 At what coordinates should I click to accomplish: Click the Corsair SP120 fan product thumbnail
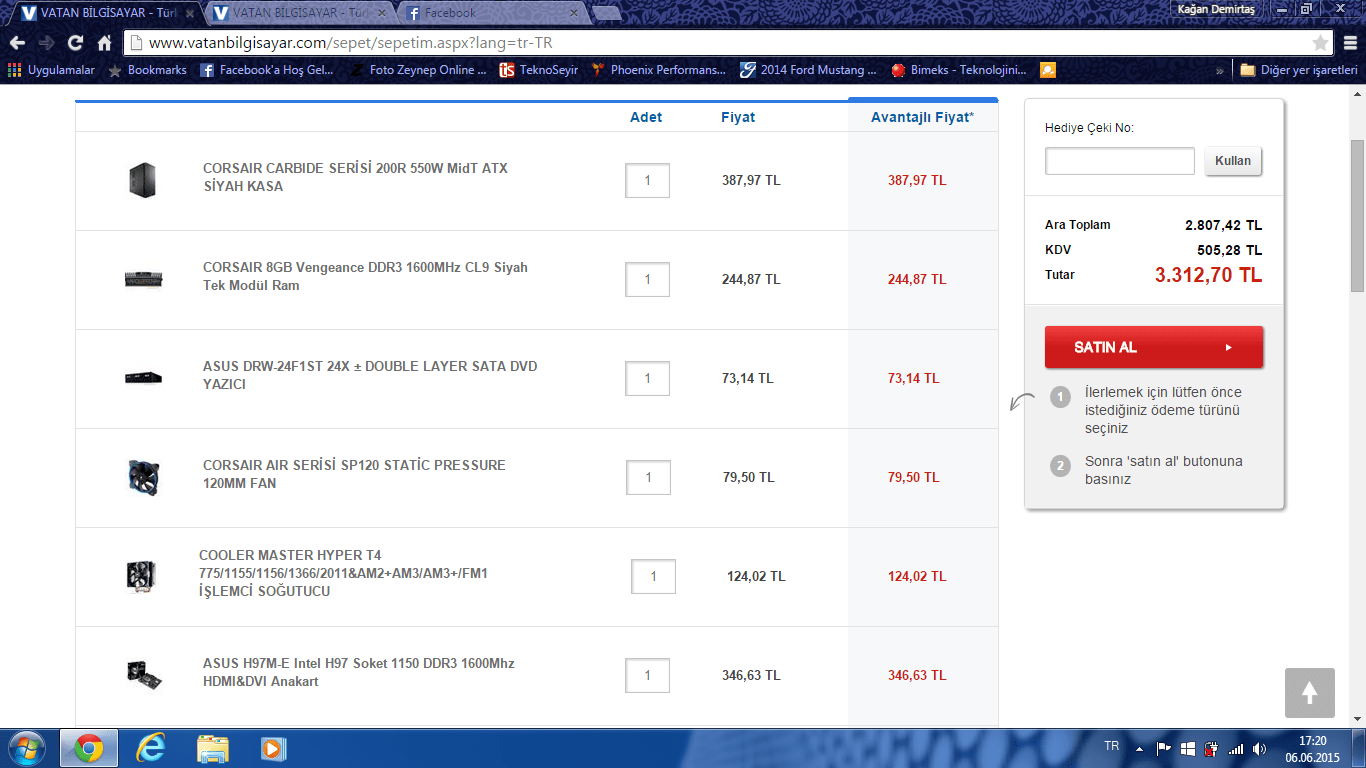[x=143, y=477]
